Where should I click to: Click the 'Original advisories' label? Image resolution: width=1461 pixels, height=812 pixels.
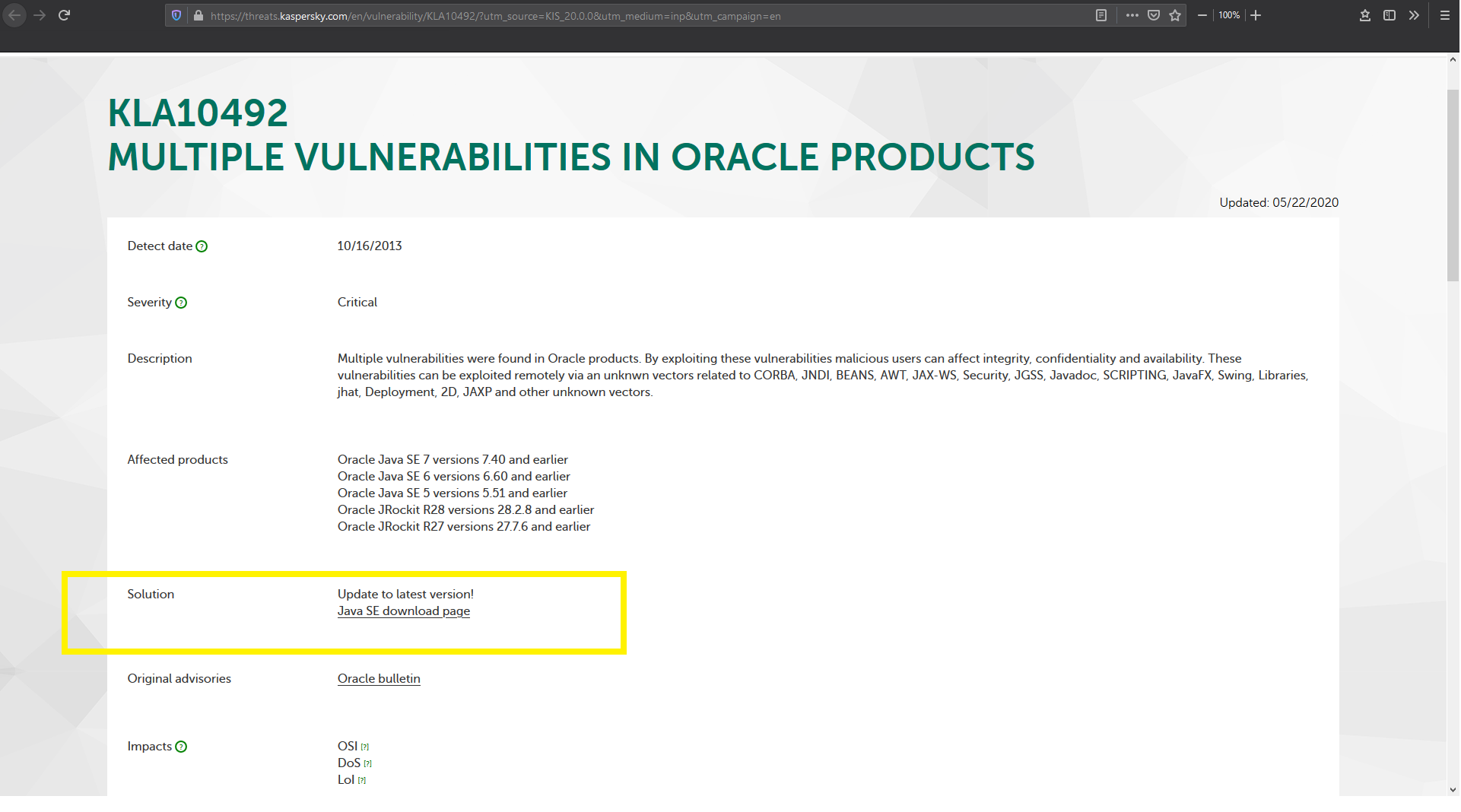pos(179,679)
